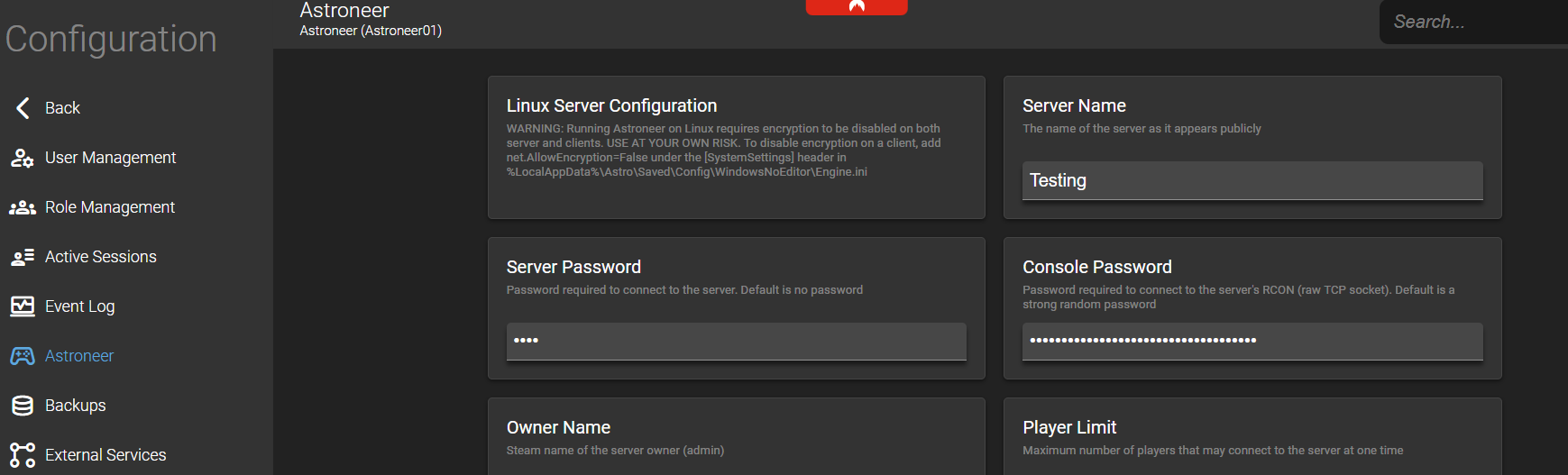Click the Back arrow icon
Screen dimensions: 1568x475
[23, 108]
